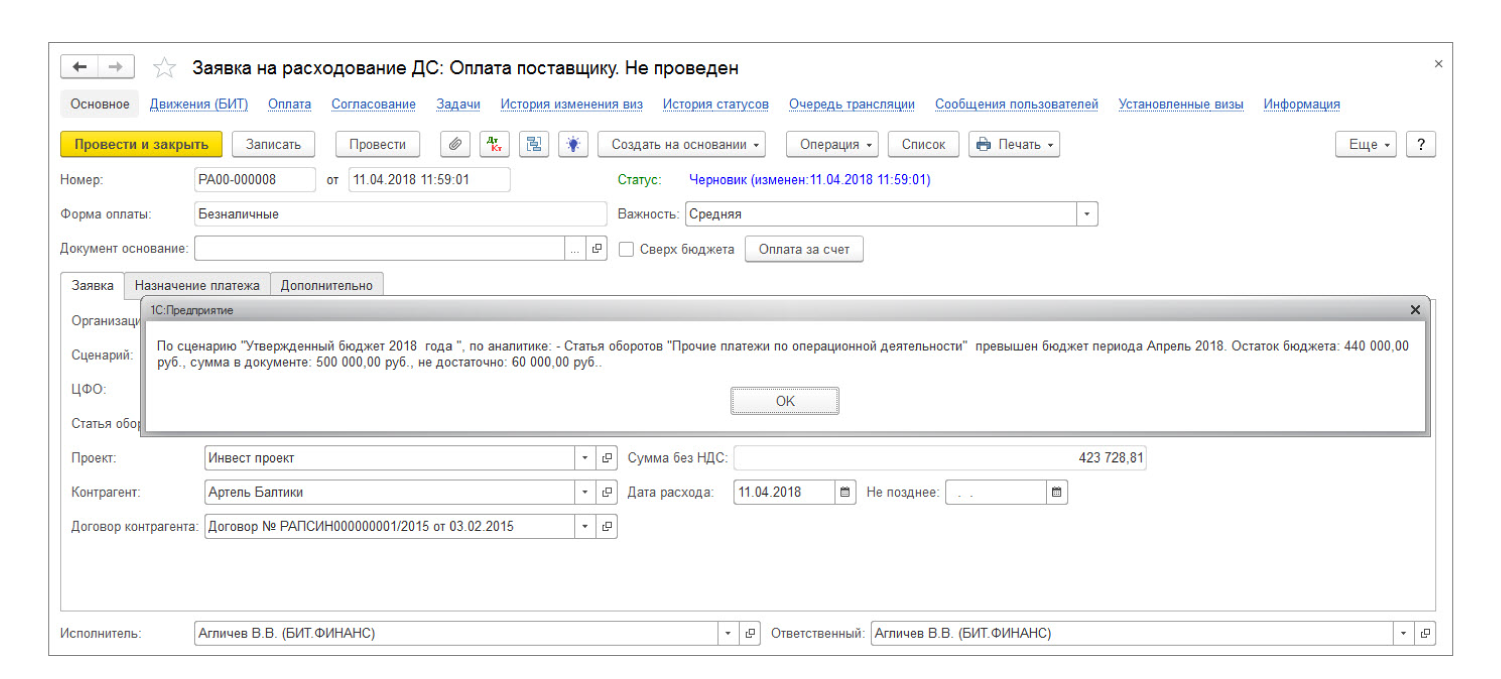Open the Дополнительно tab
Screen dimensions: 1501x679
(x=326, y=285)
